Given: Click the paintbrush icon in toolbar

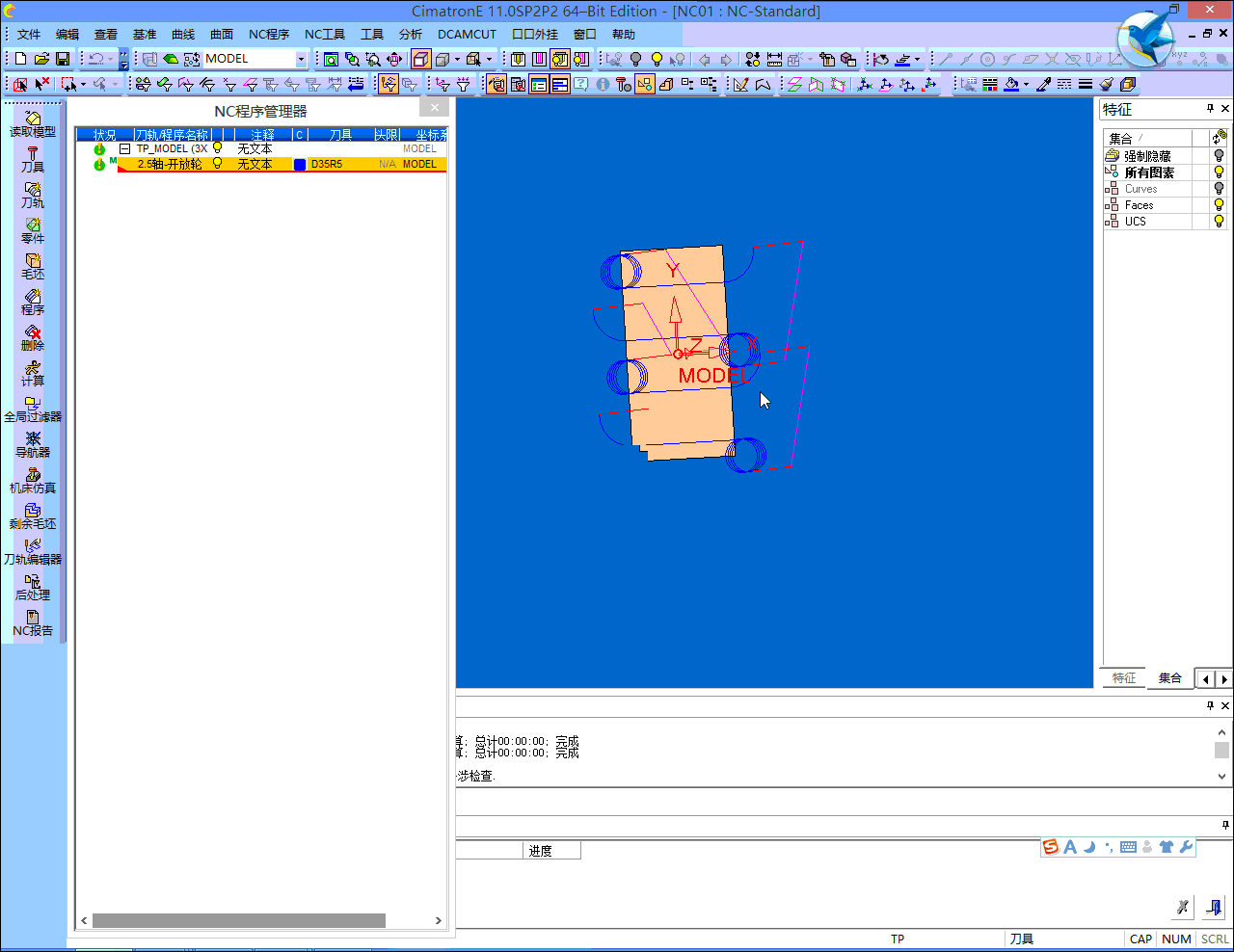Looking at the screenshot, I should click(1107, 85).
